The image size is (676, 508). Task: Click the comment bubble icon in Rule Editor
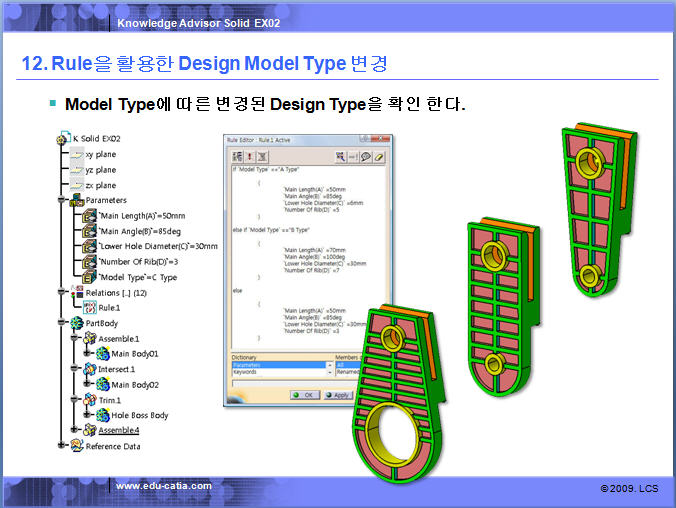pyautogui.click(x=367, y=157)
